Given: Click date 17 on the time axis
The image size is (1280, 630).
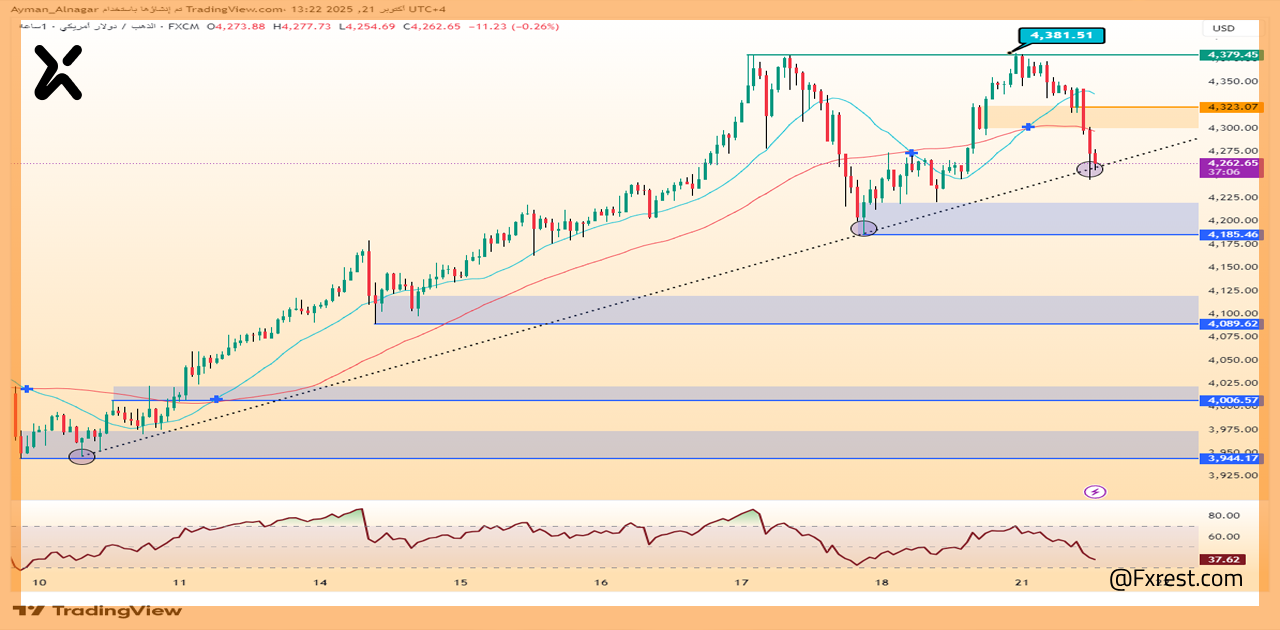Looking at the screenshot, I should (741, 581).
